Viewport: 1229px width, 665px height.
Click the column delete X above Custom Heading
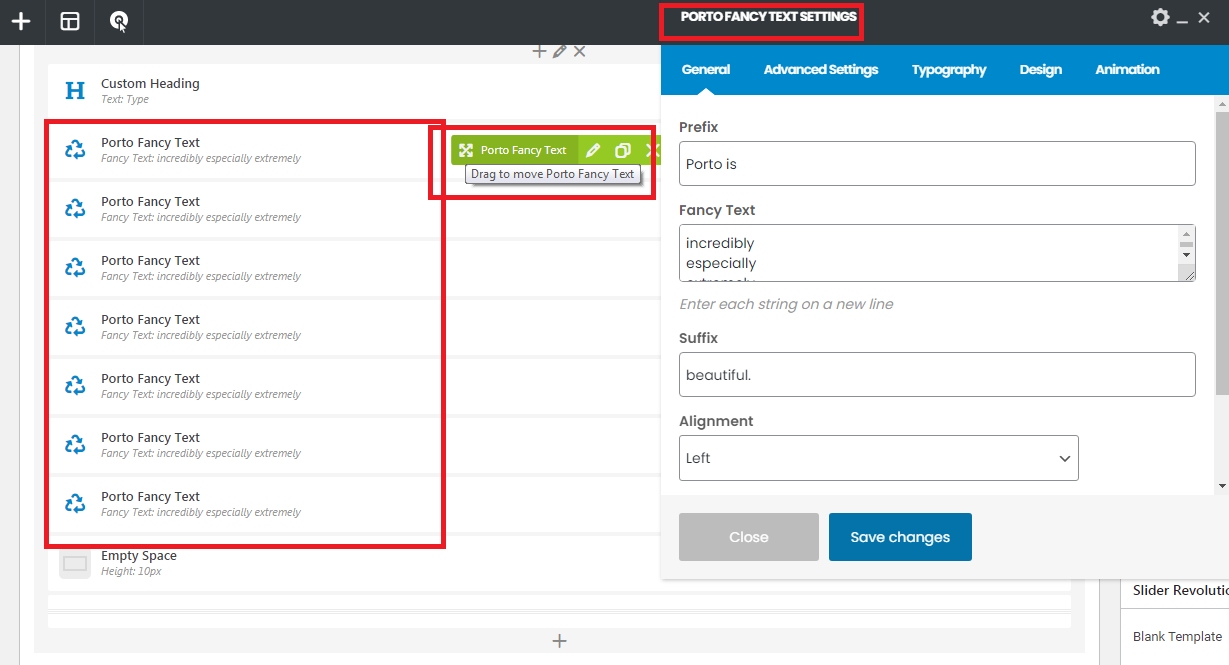(x=579, y=51)
